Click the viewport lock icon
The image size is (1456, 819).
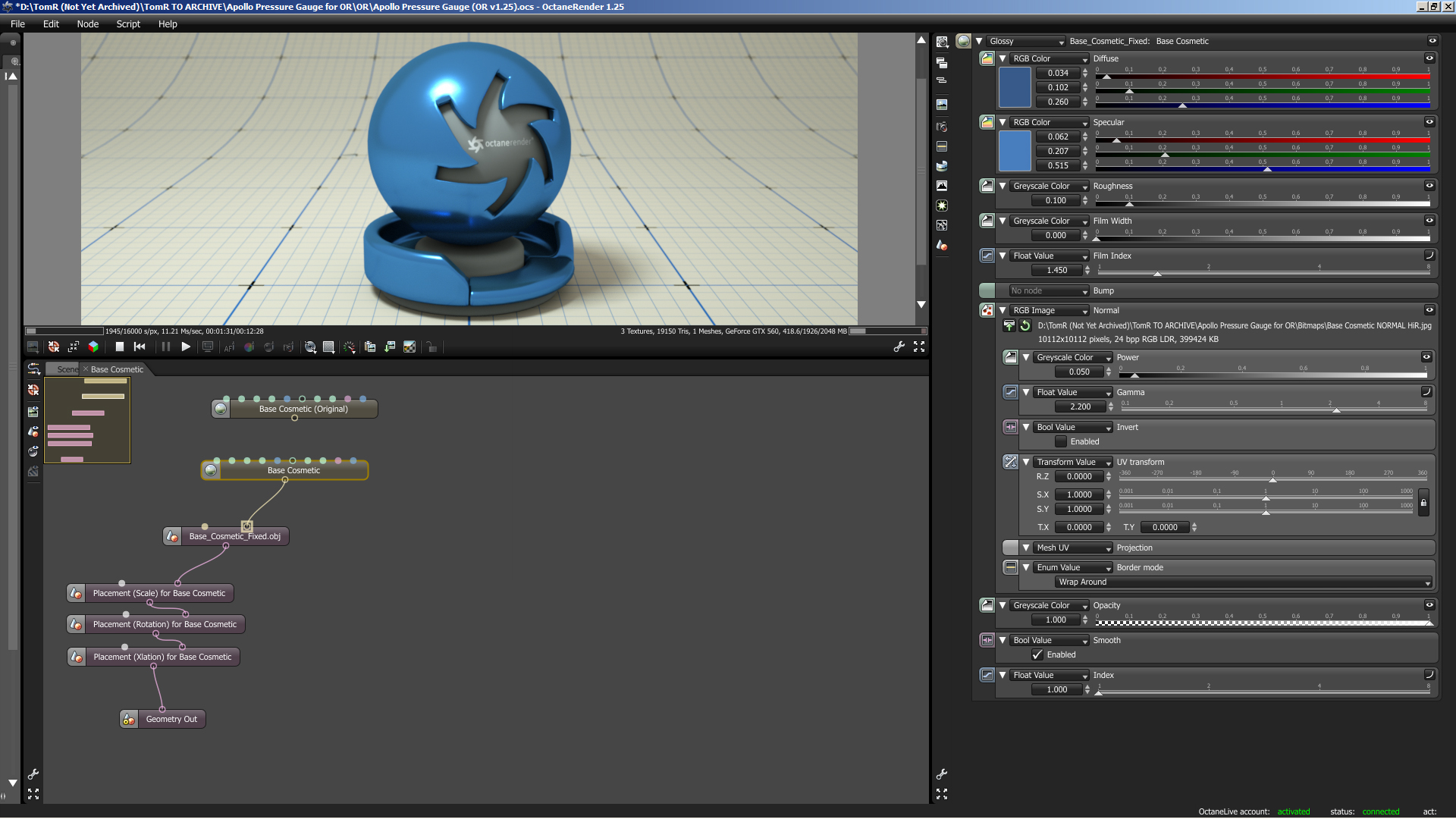point(431,347)
